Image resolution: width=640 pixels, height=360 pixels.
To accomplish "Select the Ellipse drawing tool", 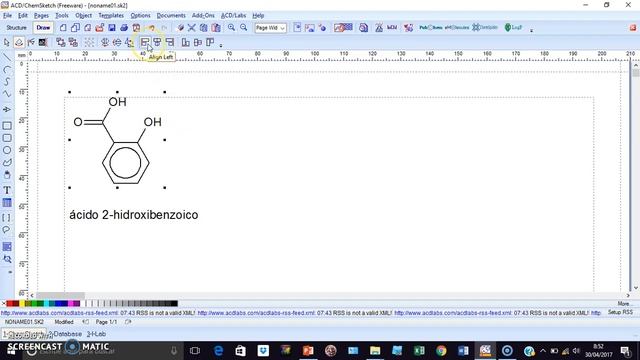I will [7, 150].
